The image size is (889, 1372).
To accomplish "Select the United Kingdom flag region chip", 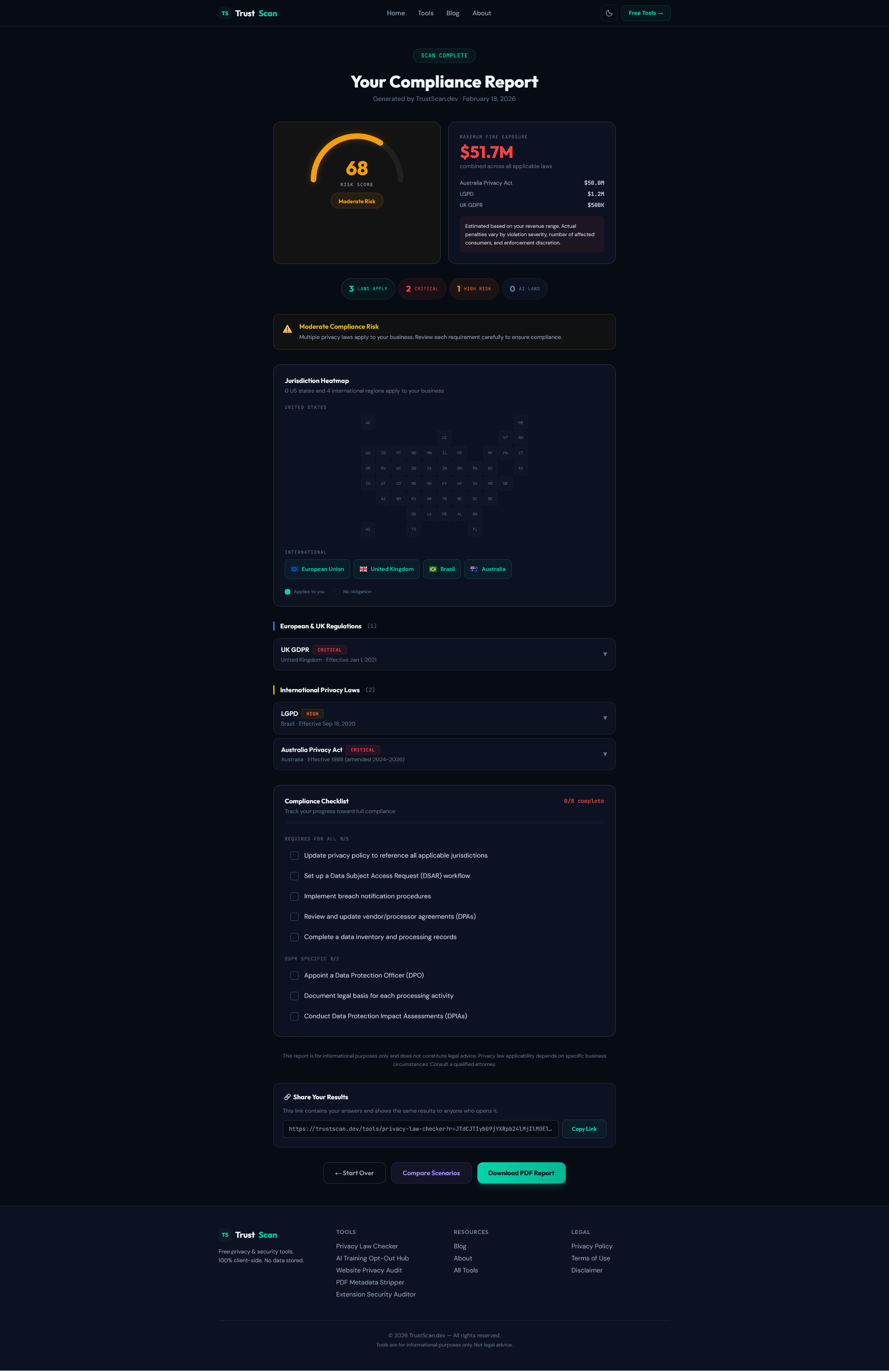I will [x=363, y=569].
